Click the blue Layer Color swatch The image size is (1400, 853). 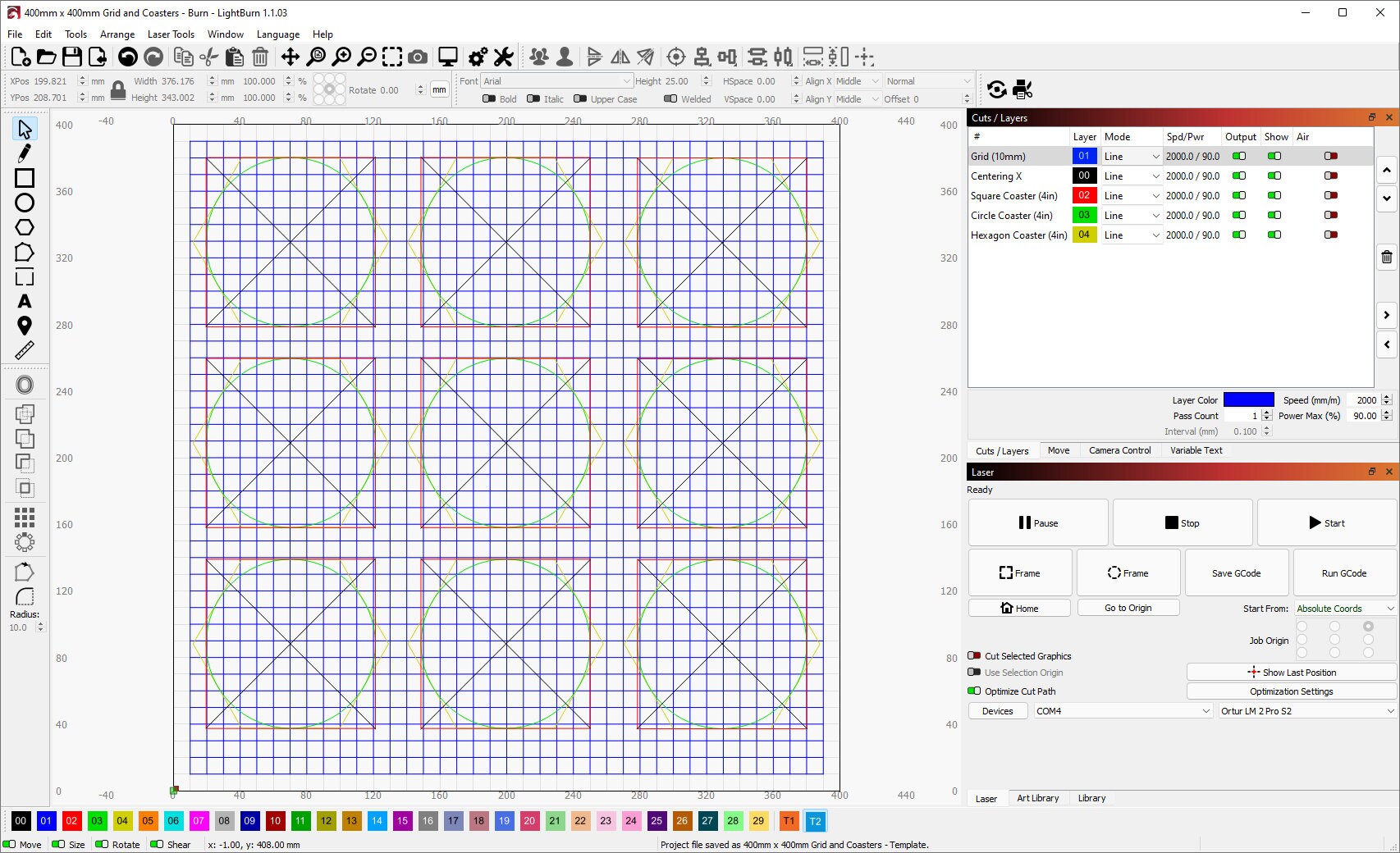(1248, 399)
